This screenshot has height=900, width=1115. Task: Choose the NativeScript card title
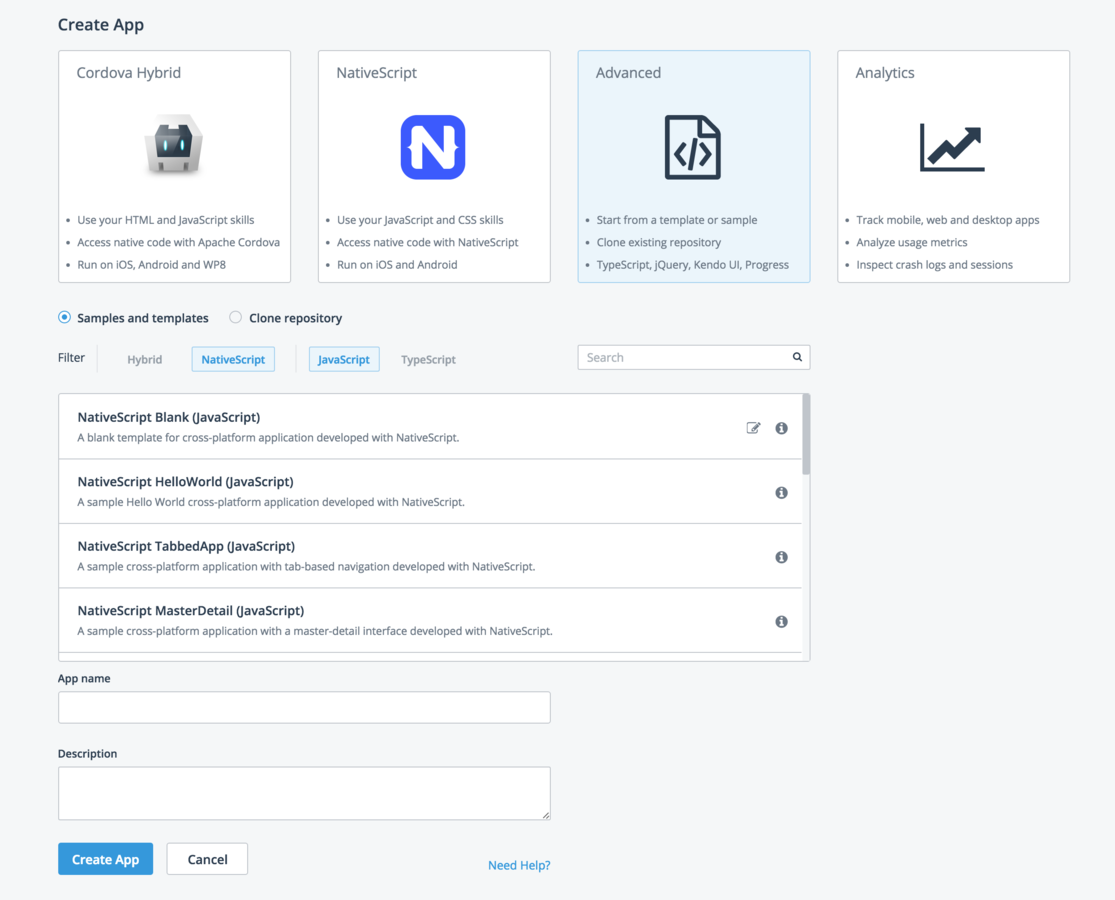376,73
